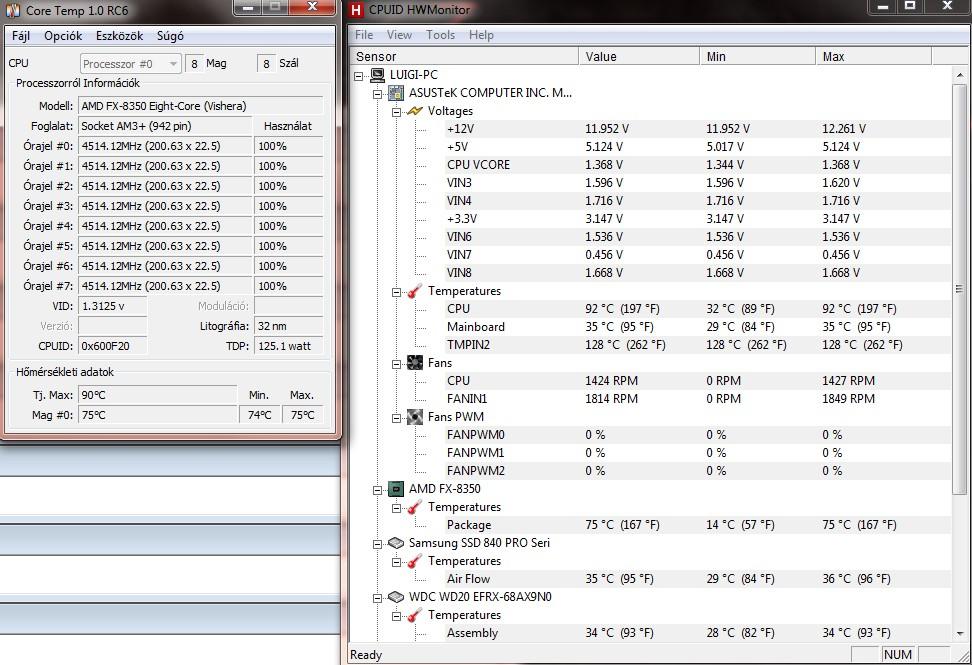Screen dimensions: 972x665
Task: Minimize the Core Temp window
Action: tap(247, 8)
